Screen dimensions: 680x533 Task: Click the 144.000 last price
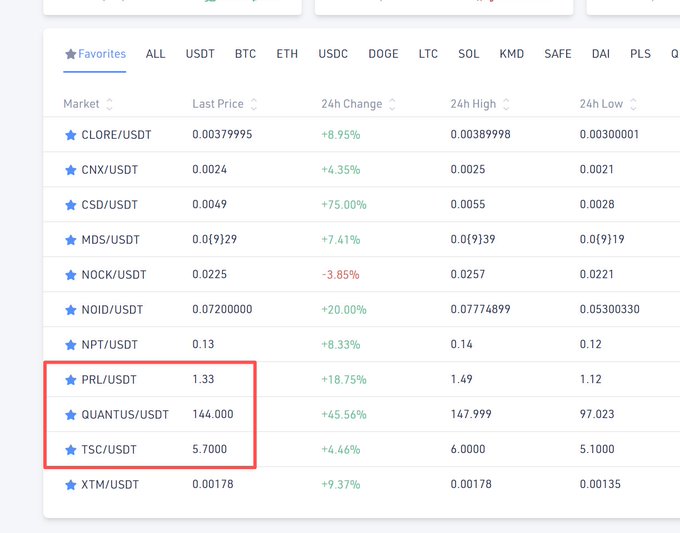click(x=213, y=414)
